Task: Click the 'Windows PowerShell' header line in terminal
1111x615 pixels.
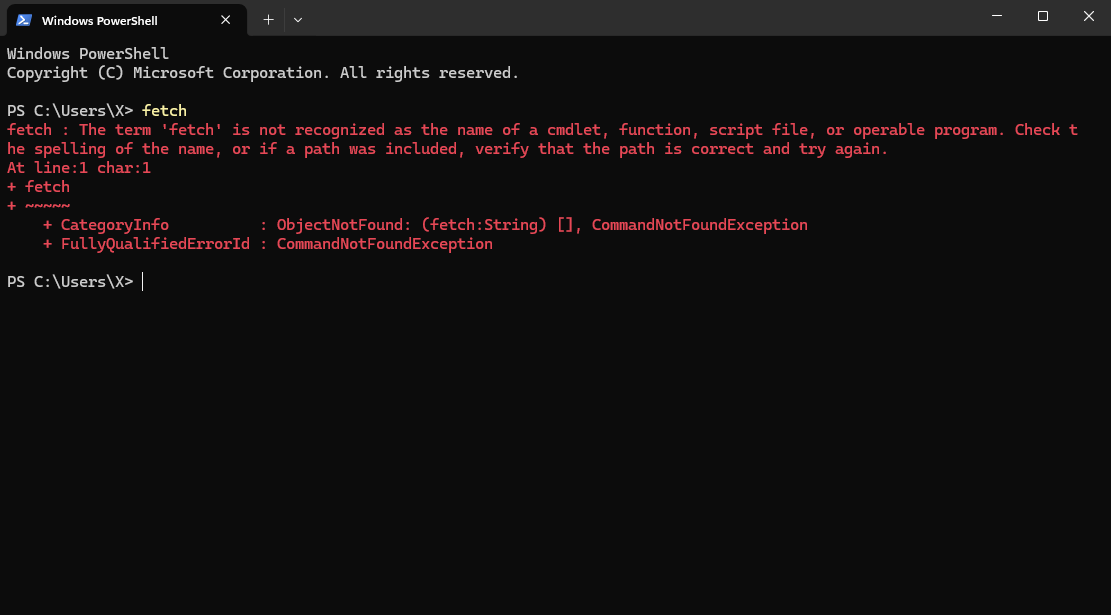Action: [x=88, y=54]
